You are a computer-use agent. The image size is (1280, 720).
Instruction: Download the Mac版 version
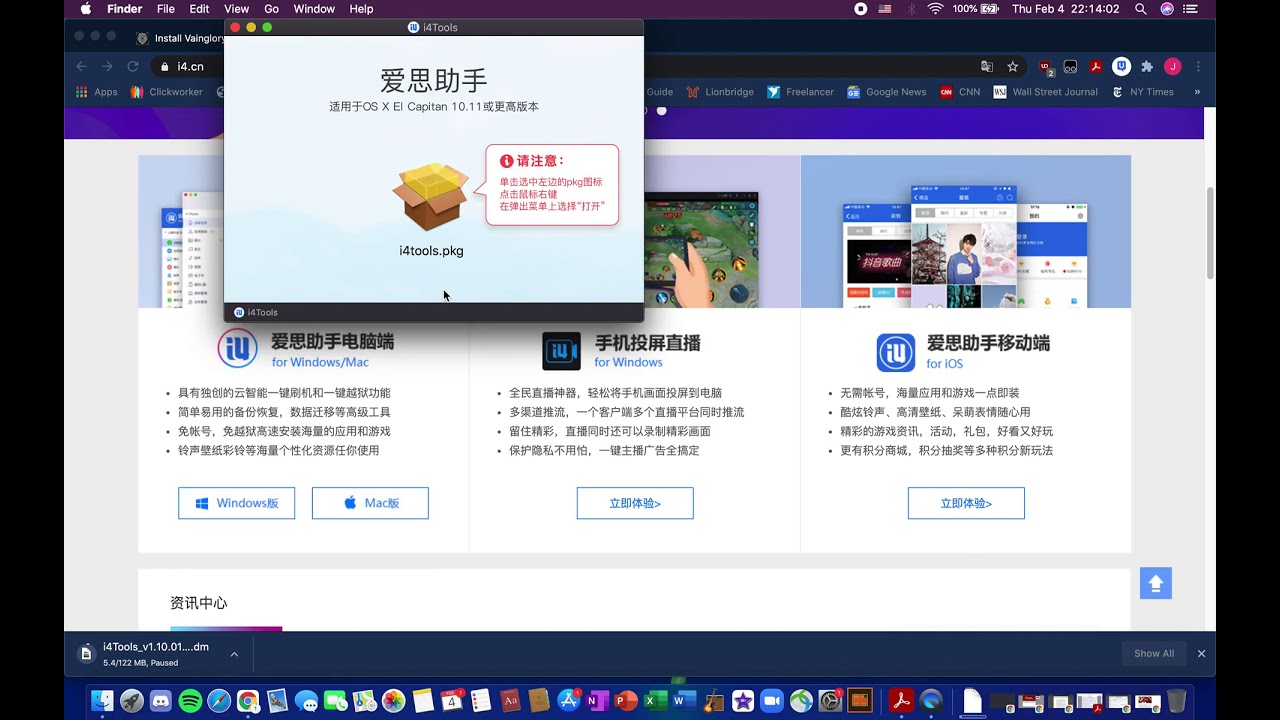coord(370,503)
